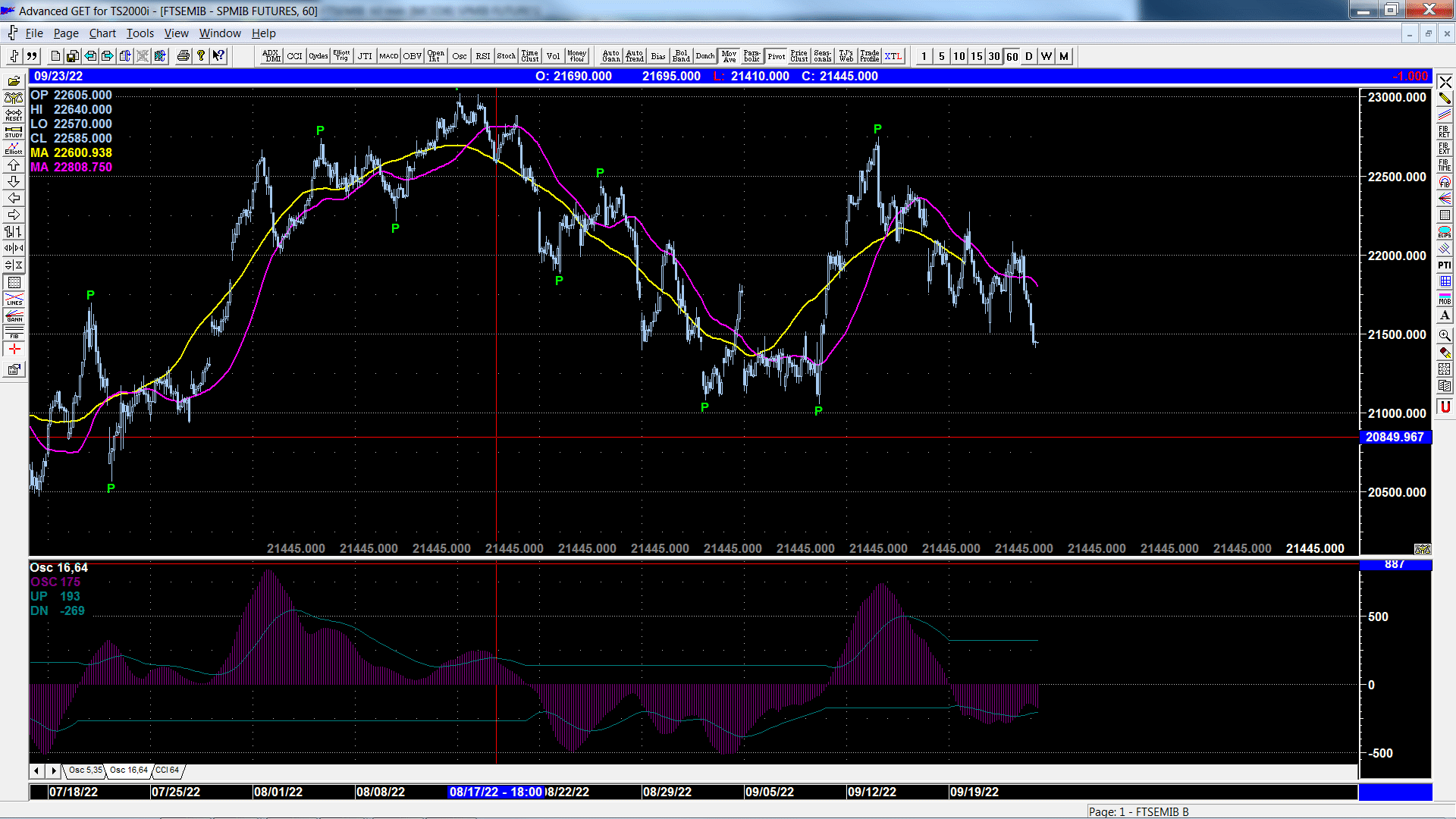
Task: Open the Window menu
Action: click(220, 33)
